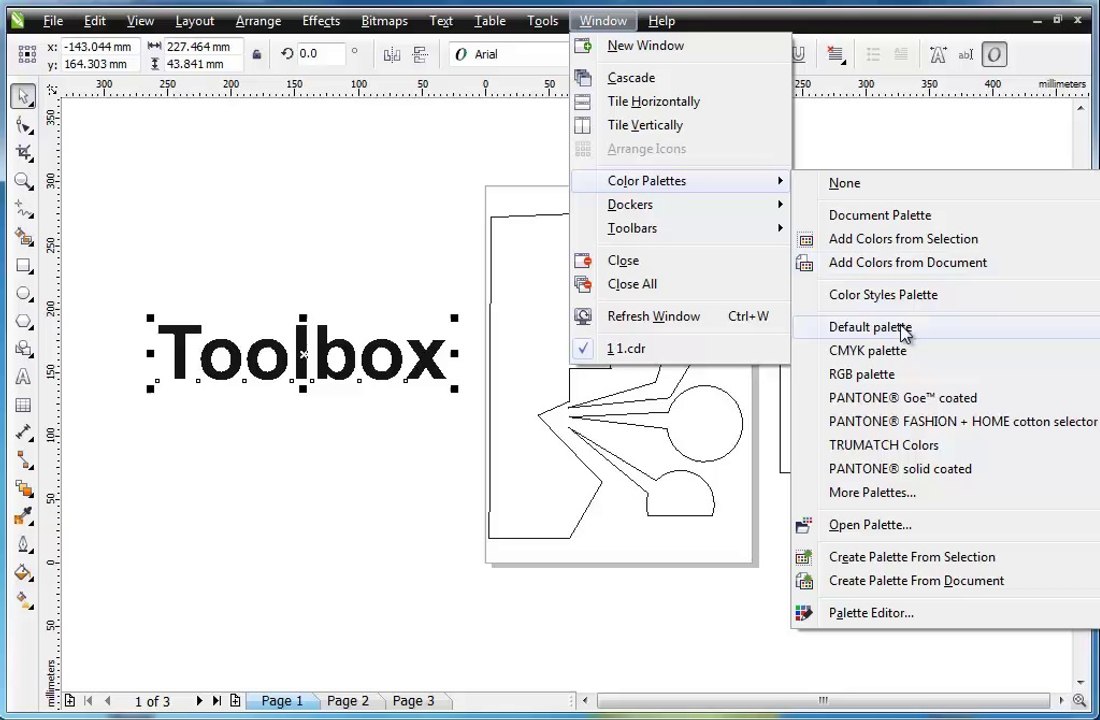The height and width of the screenshot is (720, 1100).
Task: Go to next page arrow
Action: tap(199, 700)
